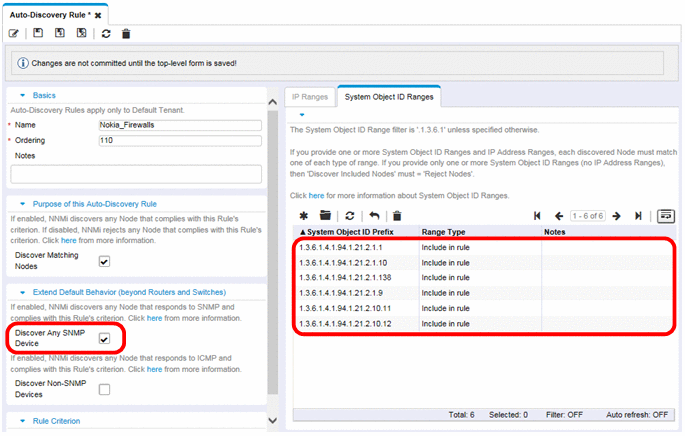Viewport: 685px width, 436px height.
Task: Refresh the System Object ID table
Action: [350, 215]
